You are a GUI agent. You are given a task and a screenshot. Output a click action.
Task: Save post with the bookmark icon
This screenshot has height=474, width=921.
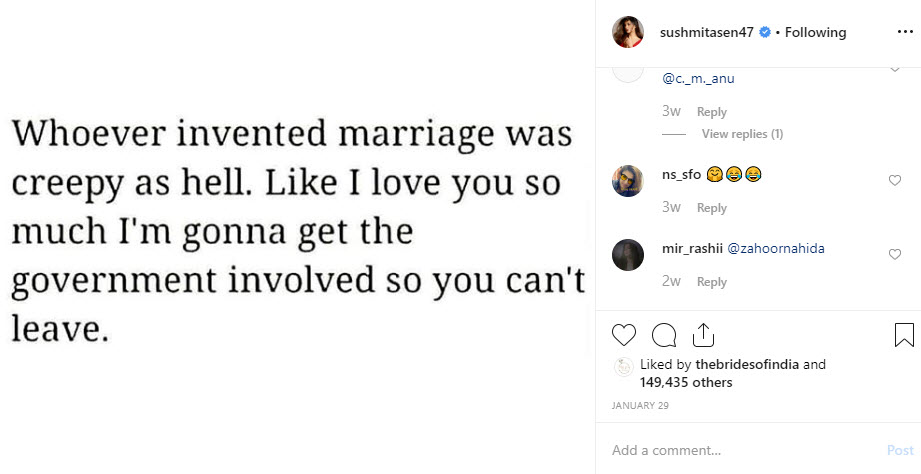click(904, 335)
